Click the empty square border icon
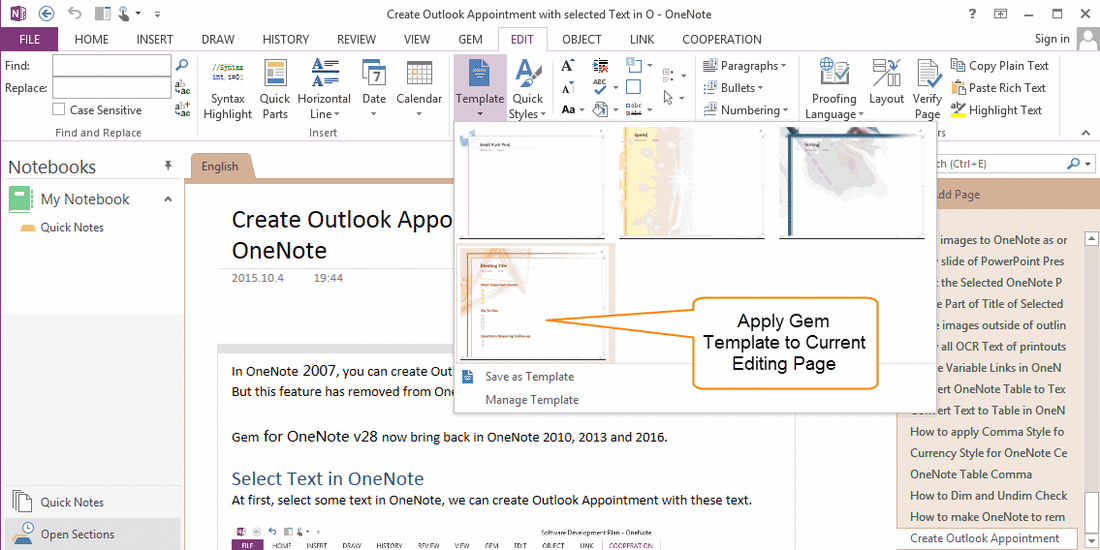This screenshot has width=1100, height=550. pos(633,87)
